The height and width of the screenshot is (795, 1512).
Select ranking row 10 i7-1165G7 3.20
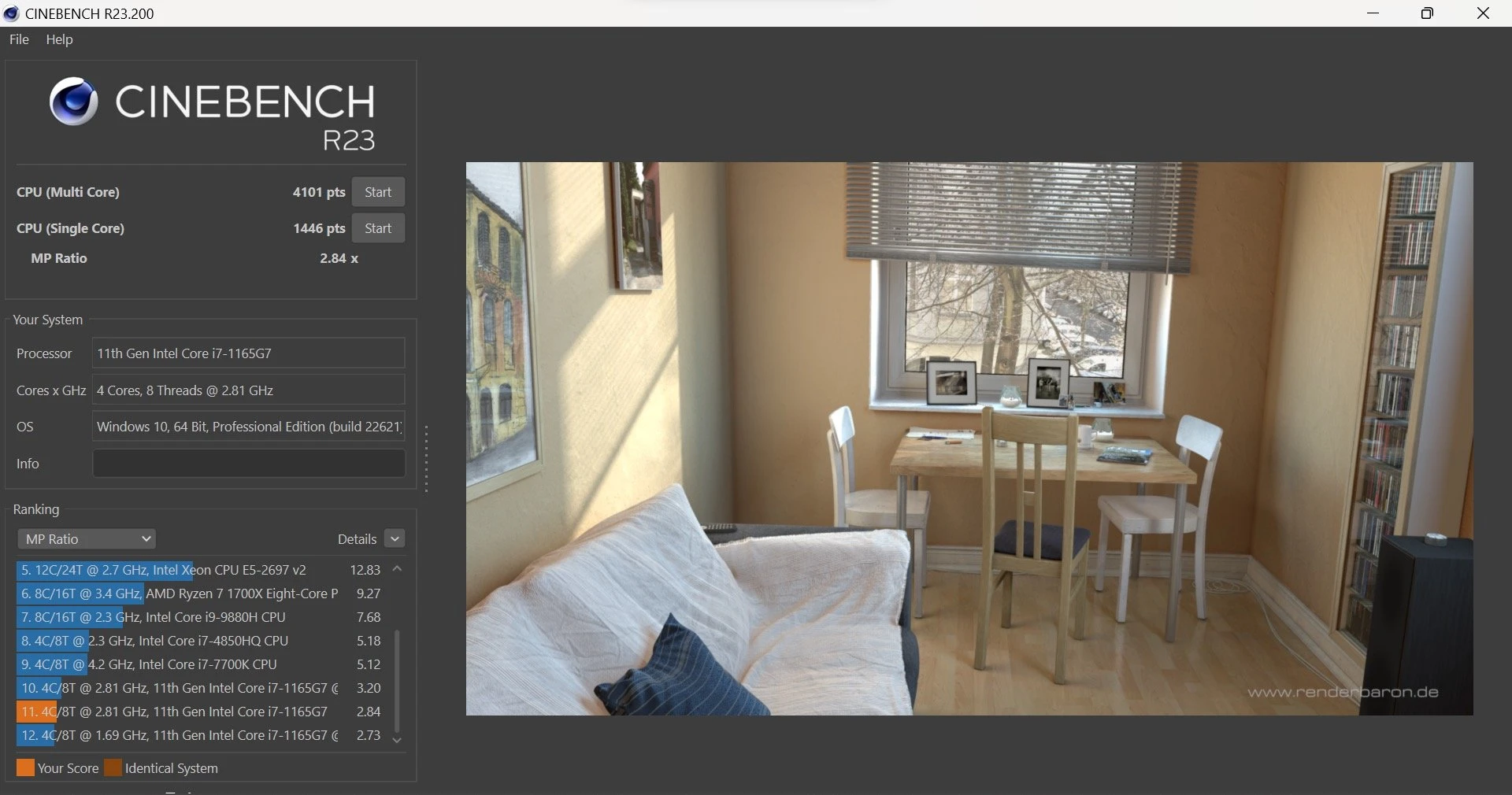coord(201,688)
